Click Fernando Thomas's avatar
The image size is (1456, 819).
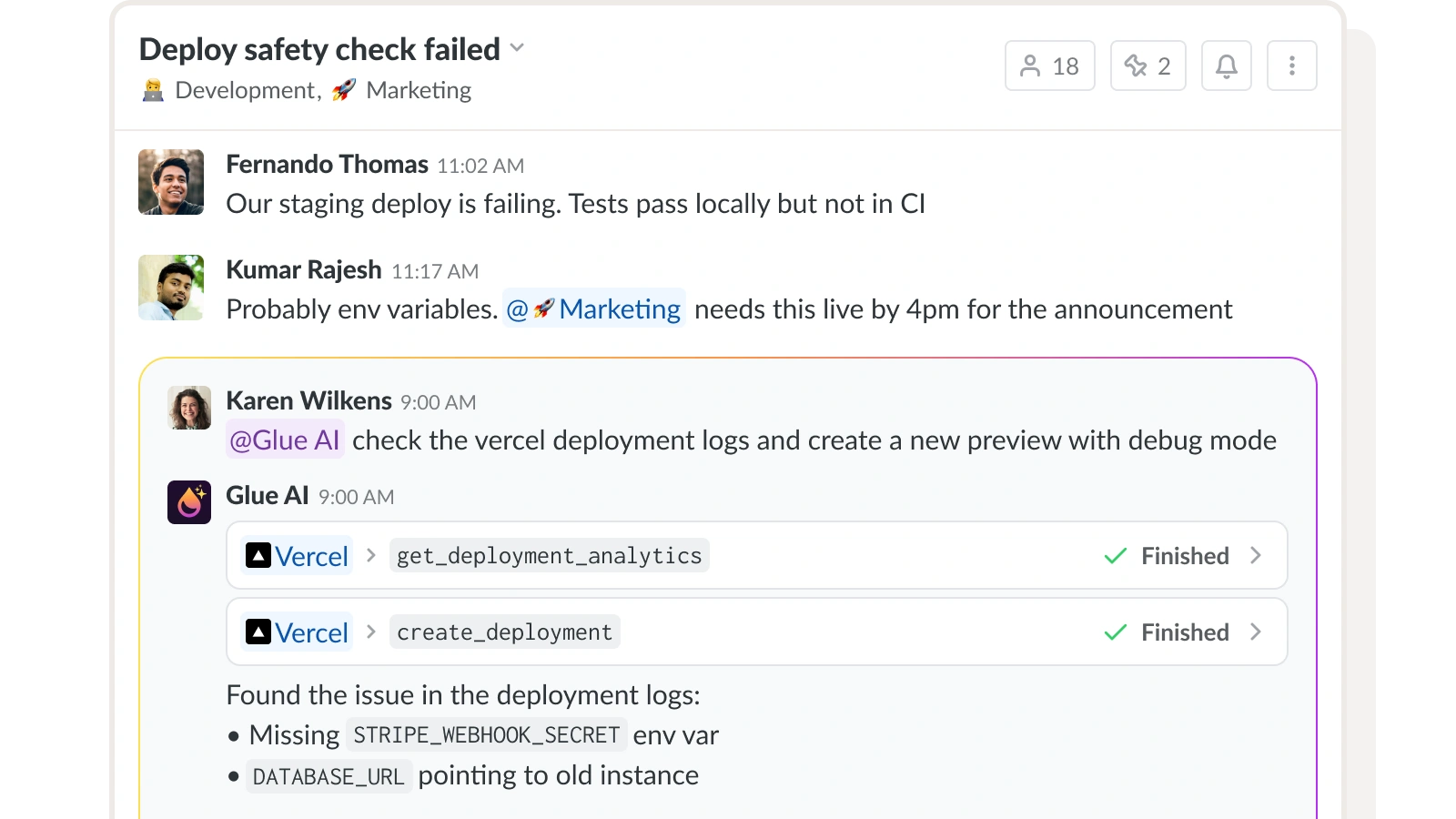tap(171, 182)
